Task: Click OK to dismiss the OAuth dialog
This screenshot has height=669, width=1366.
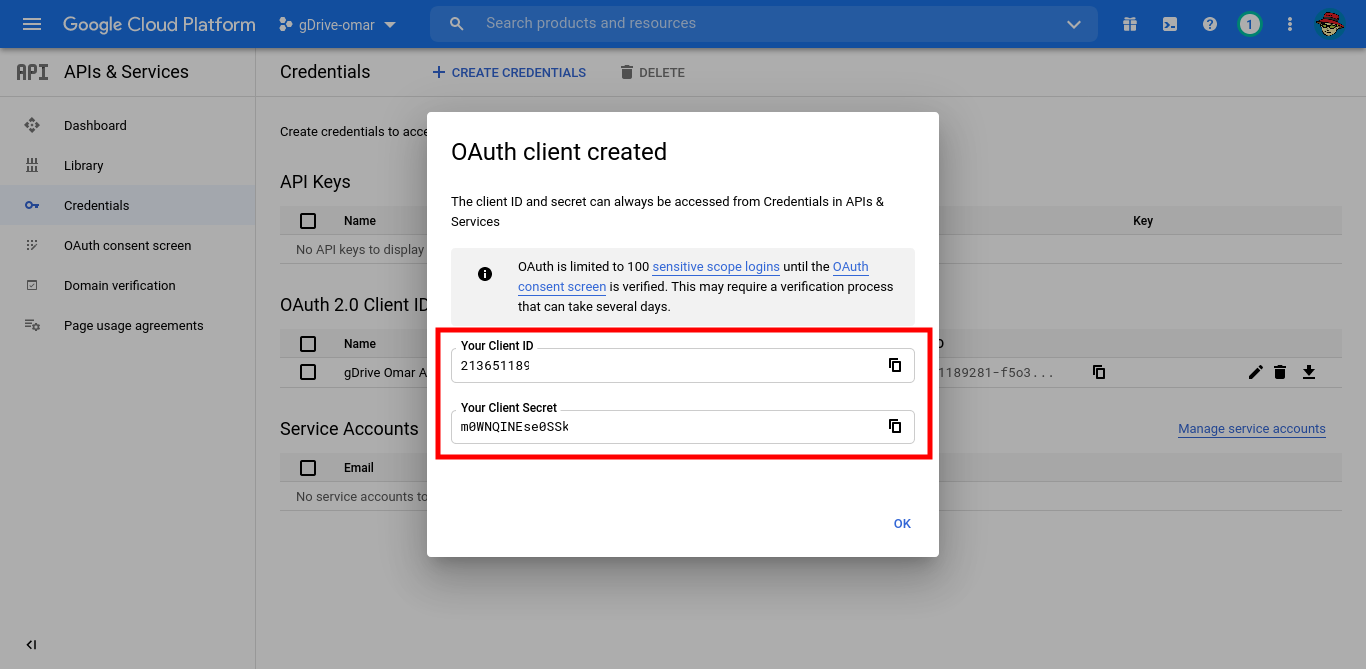Action: click(x=901, y=523)
